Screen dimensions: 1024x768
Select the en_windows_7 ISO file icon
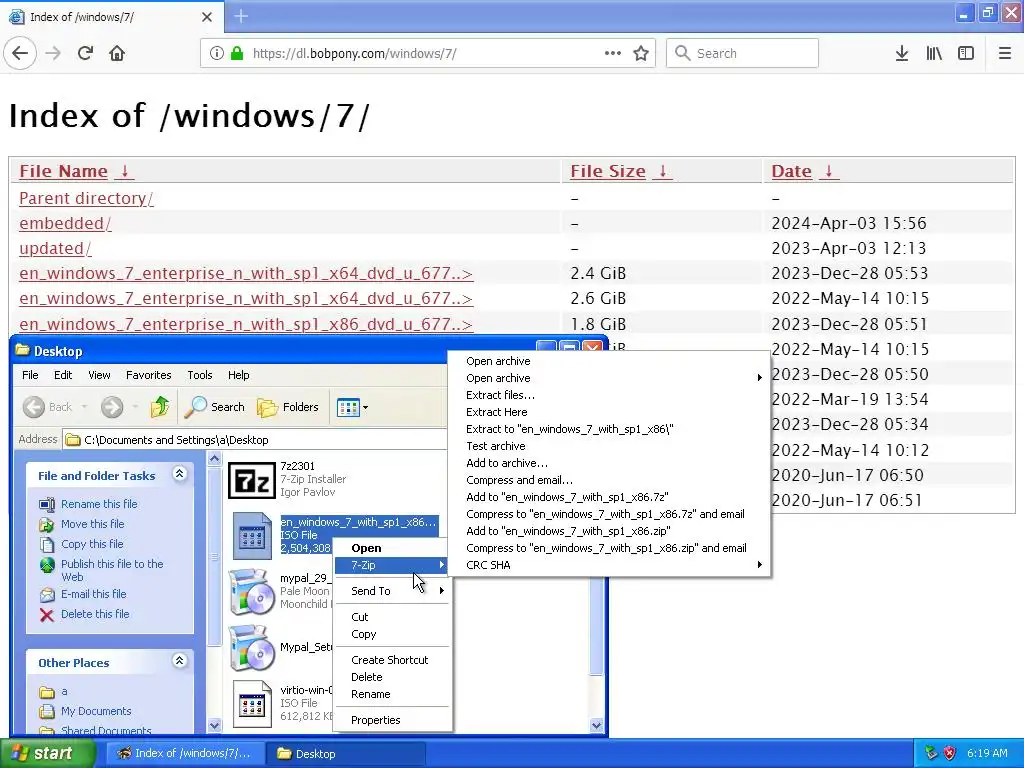pos(252,536)
